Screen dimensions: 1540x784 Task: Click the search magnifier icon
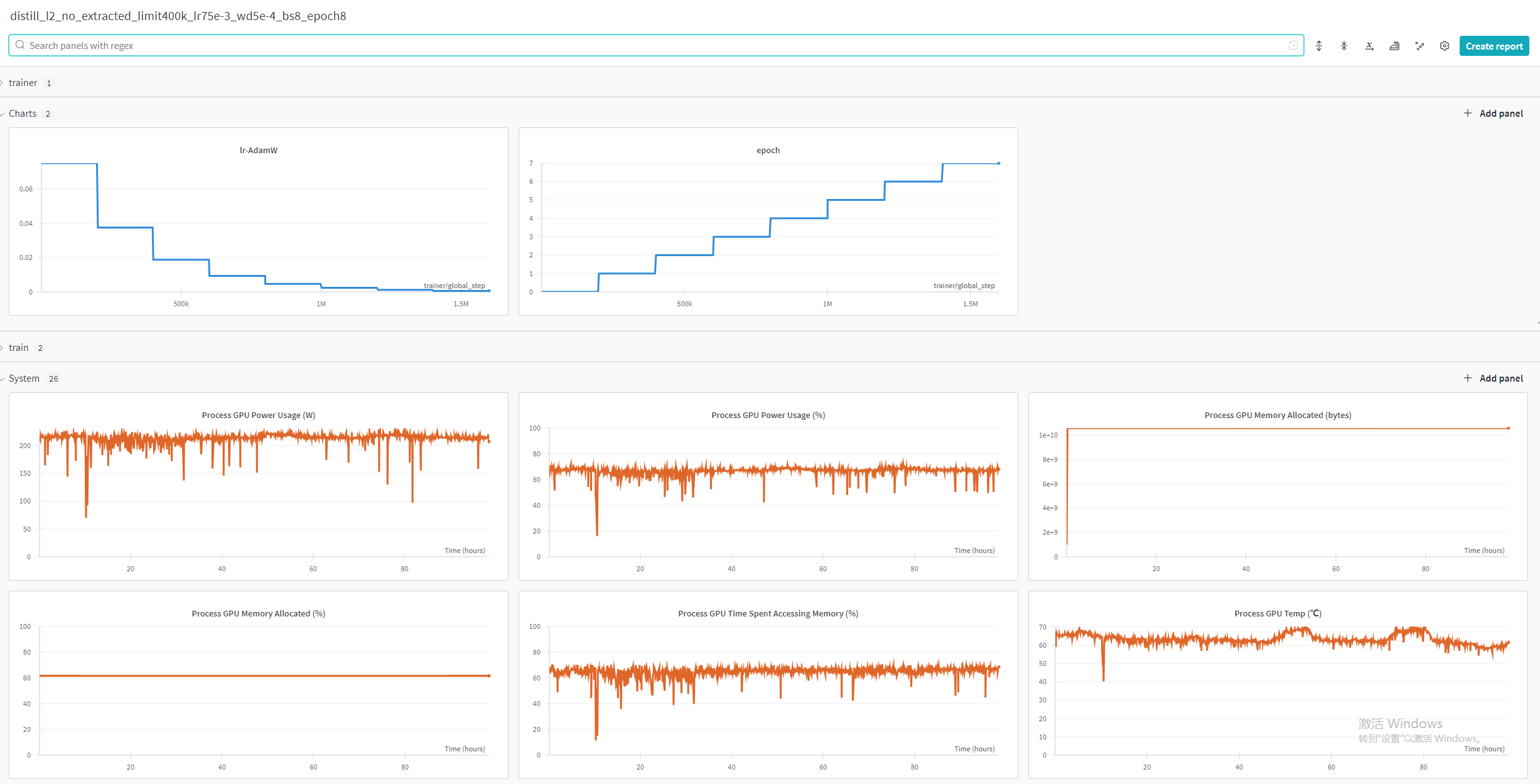pyautogui.click(x=20, y=45)
